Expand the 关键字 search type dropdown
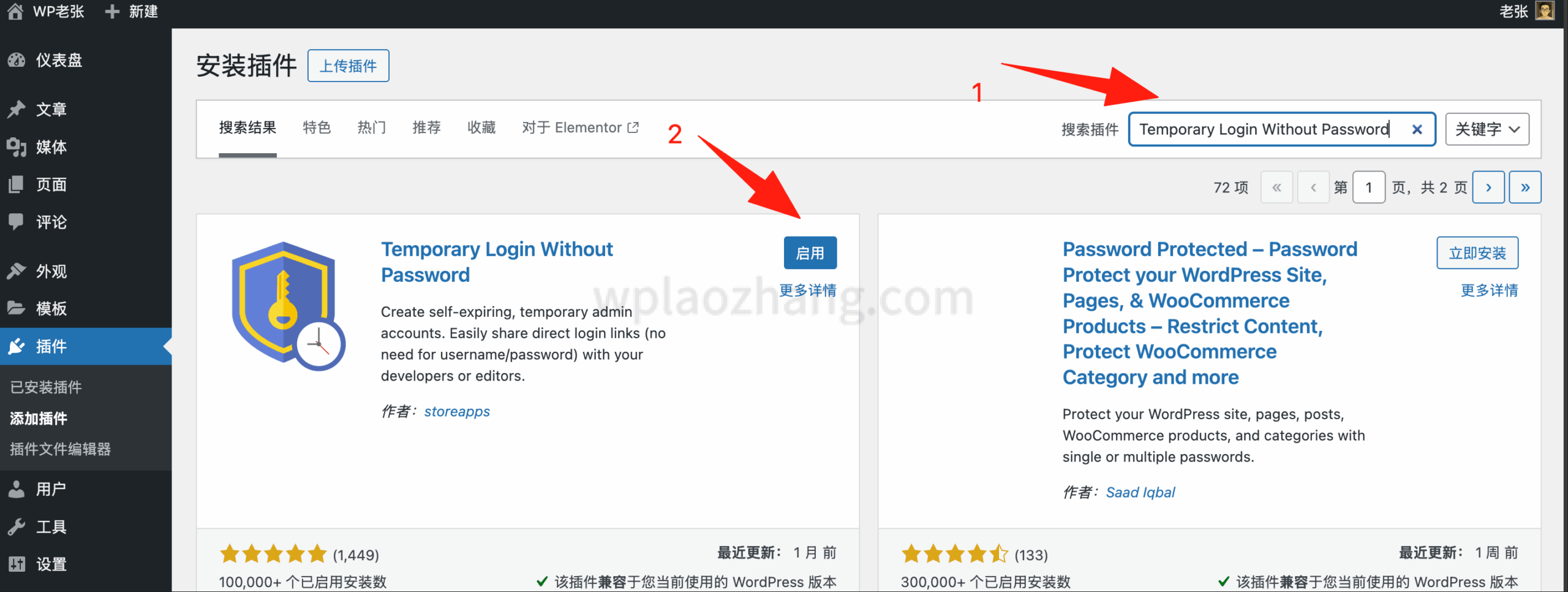Viewport: 1568px width, 592px height. 1487,129
